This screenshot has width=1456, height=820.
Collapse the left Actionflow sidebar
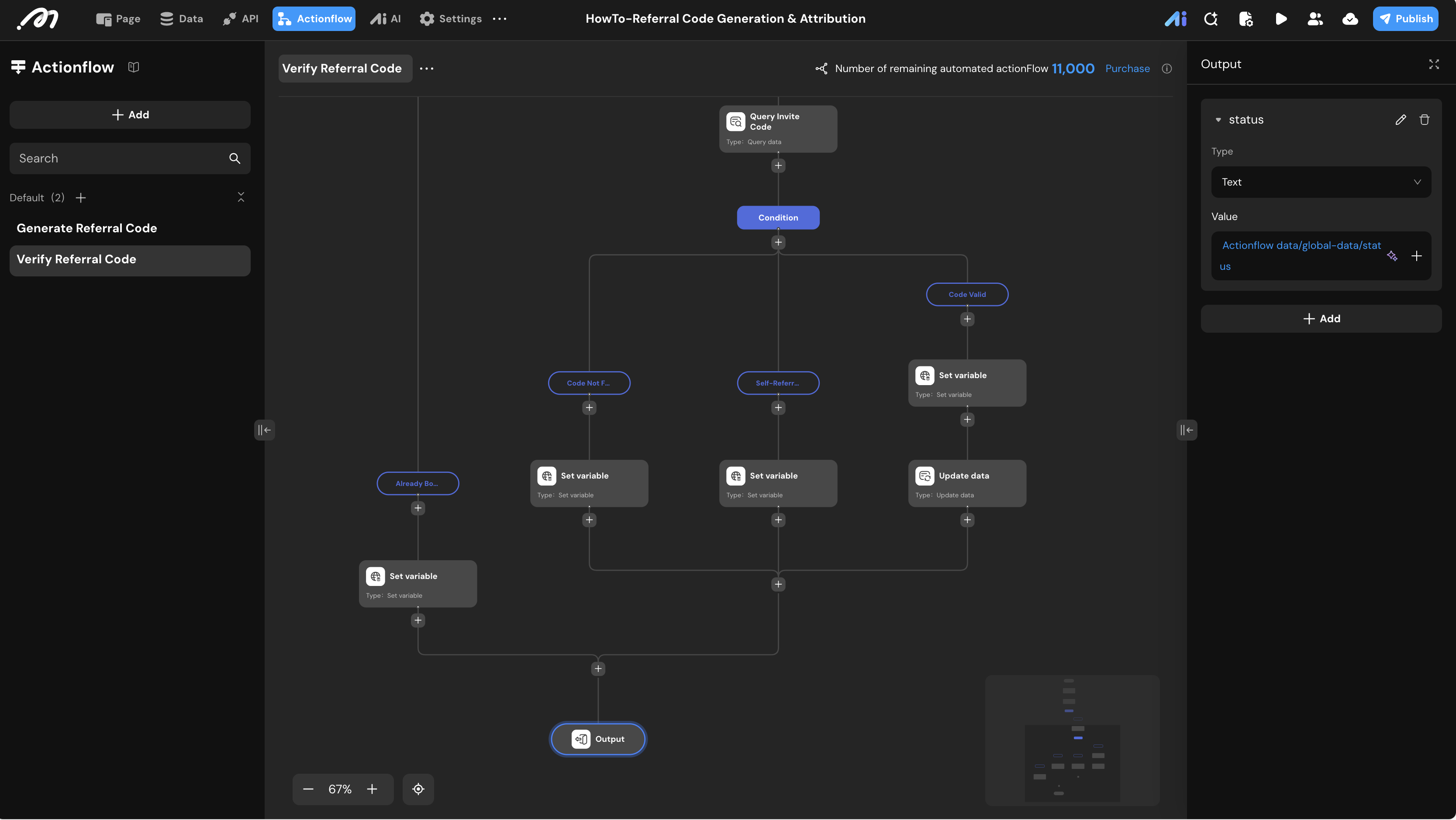tap(264, 430)
